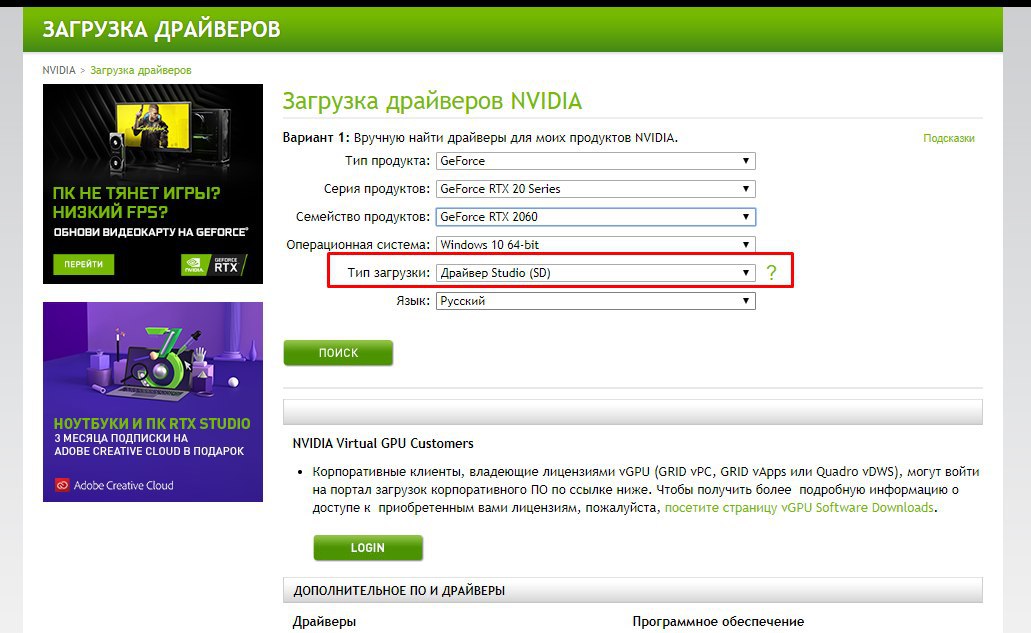
Task: Click the Adobe Creative Cloud logo icon
Action: click(x=62, y=485)
